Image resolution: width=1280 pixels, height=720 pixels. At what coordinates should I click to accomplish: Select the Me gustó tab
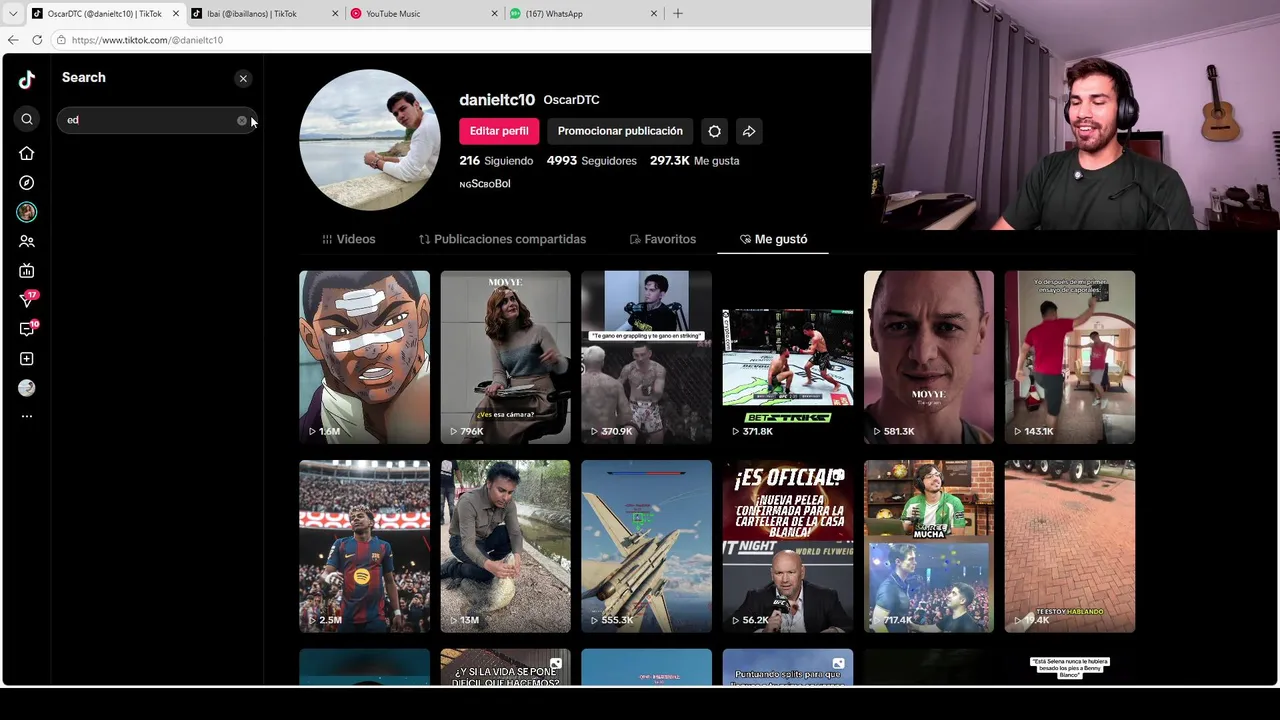pos(773,239)
